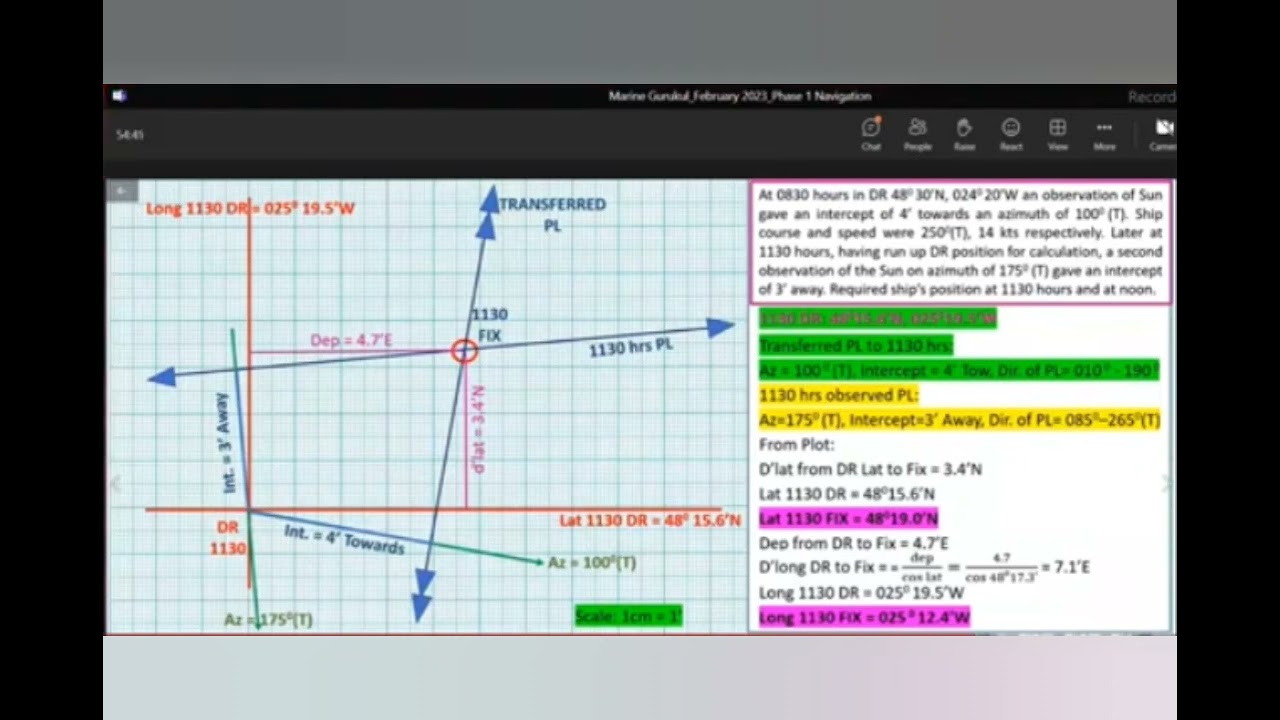Viewport: 1280px width, 720px height.
Task: Click the red fix circle marker
Action: pos(464,350)
